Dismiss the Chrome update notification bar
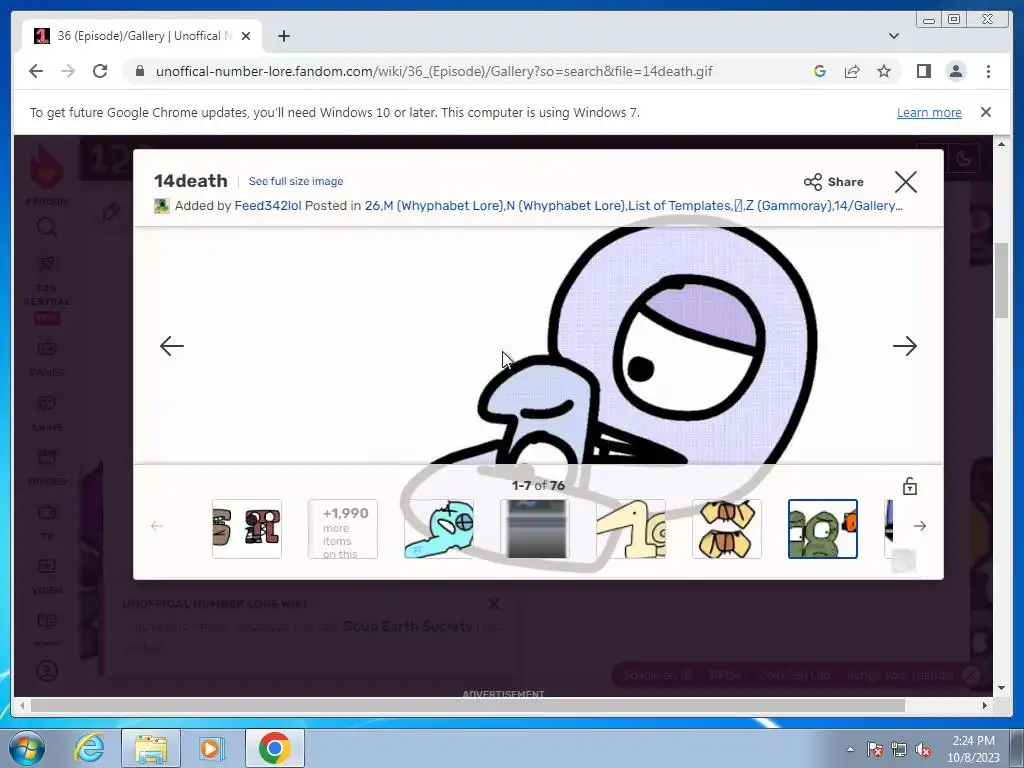Screen dimensions: 1024x768 985,112
